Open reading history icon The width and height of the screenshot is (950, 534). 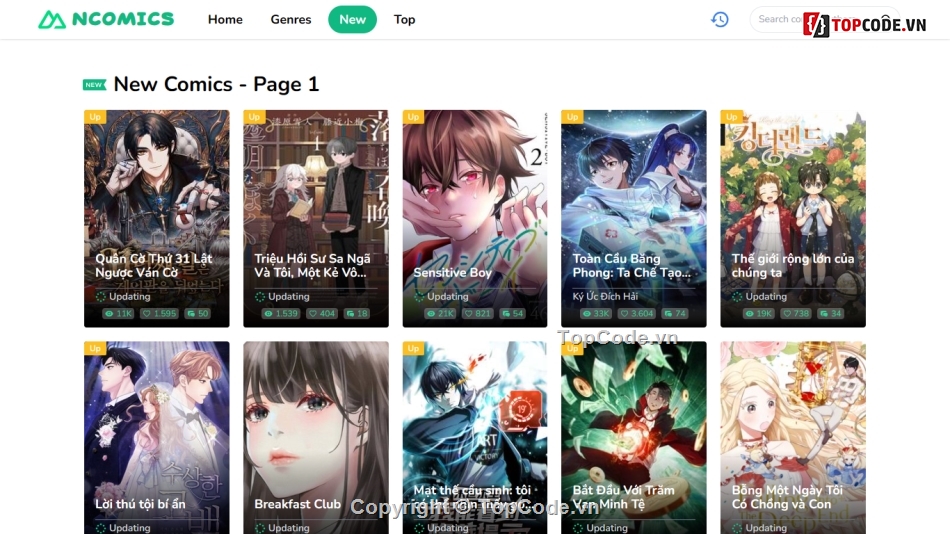point(720,19)
